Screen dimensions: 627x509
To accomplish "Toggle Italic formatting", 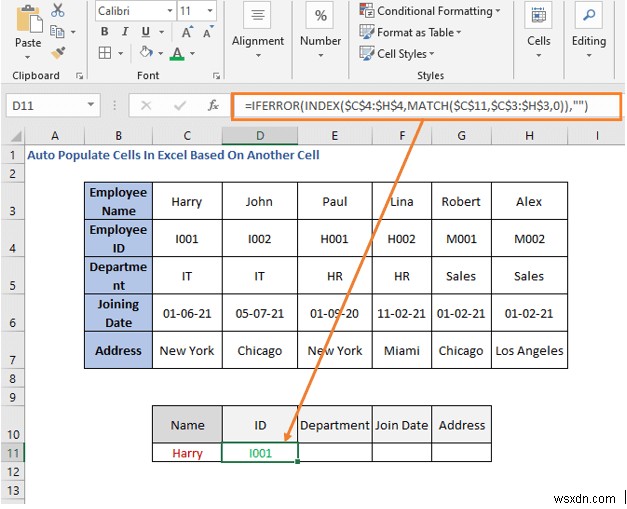I will click(125, 32).
